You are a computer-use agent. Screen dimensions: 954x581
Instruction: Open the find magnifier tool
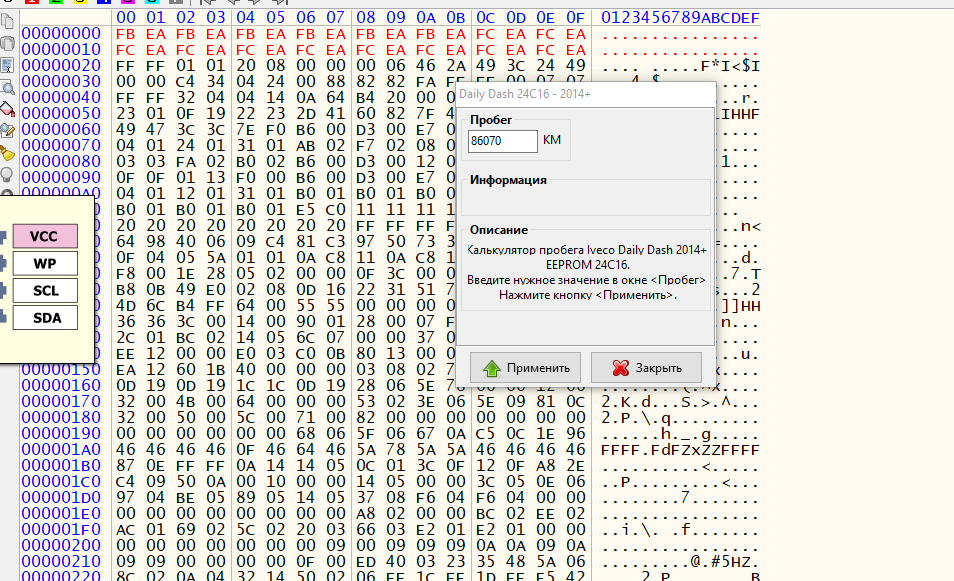(x=7, y=88)
